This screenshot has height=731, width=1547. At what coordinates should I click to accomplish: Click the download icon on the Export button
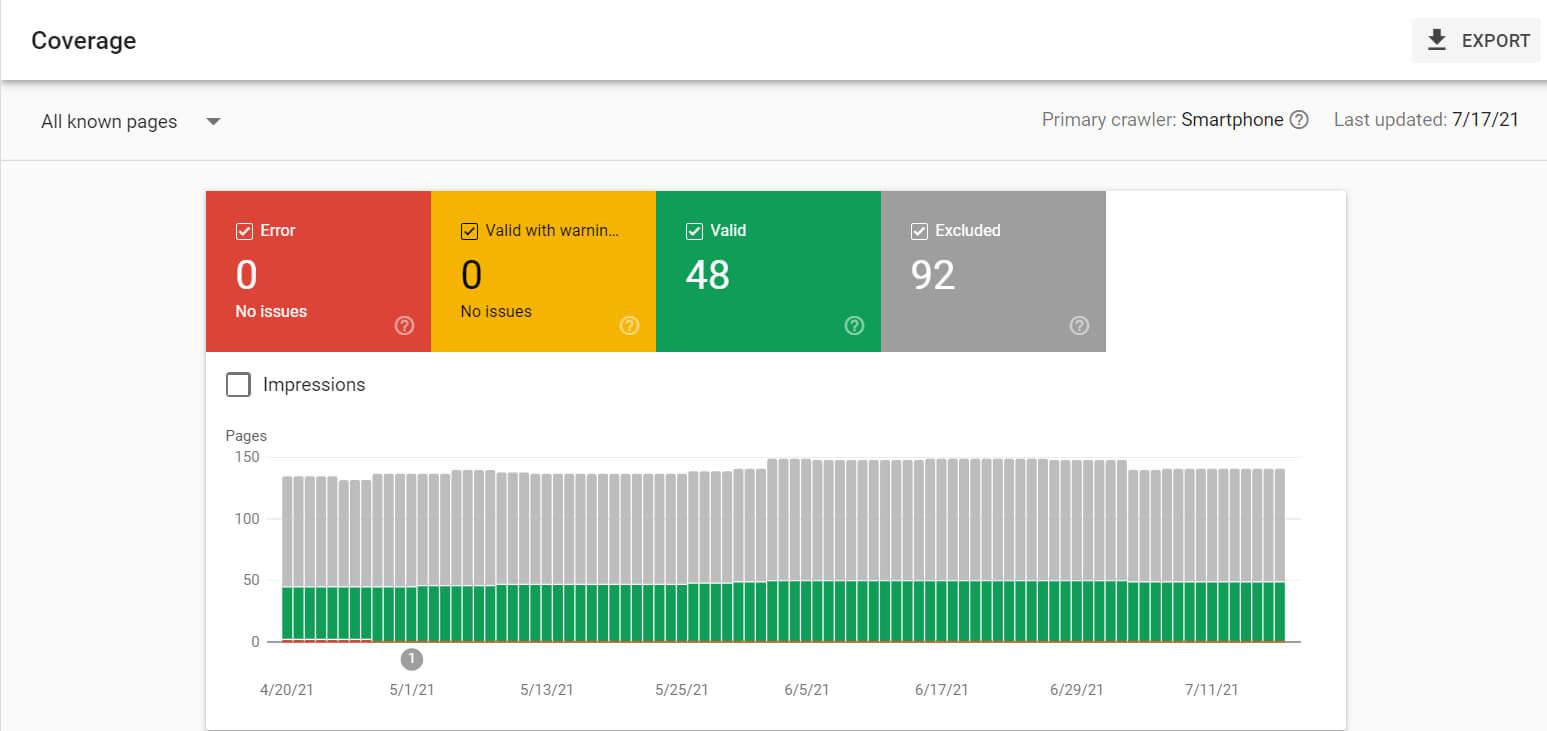[1436, 40]
